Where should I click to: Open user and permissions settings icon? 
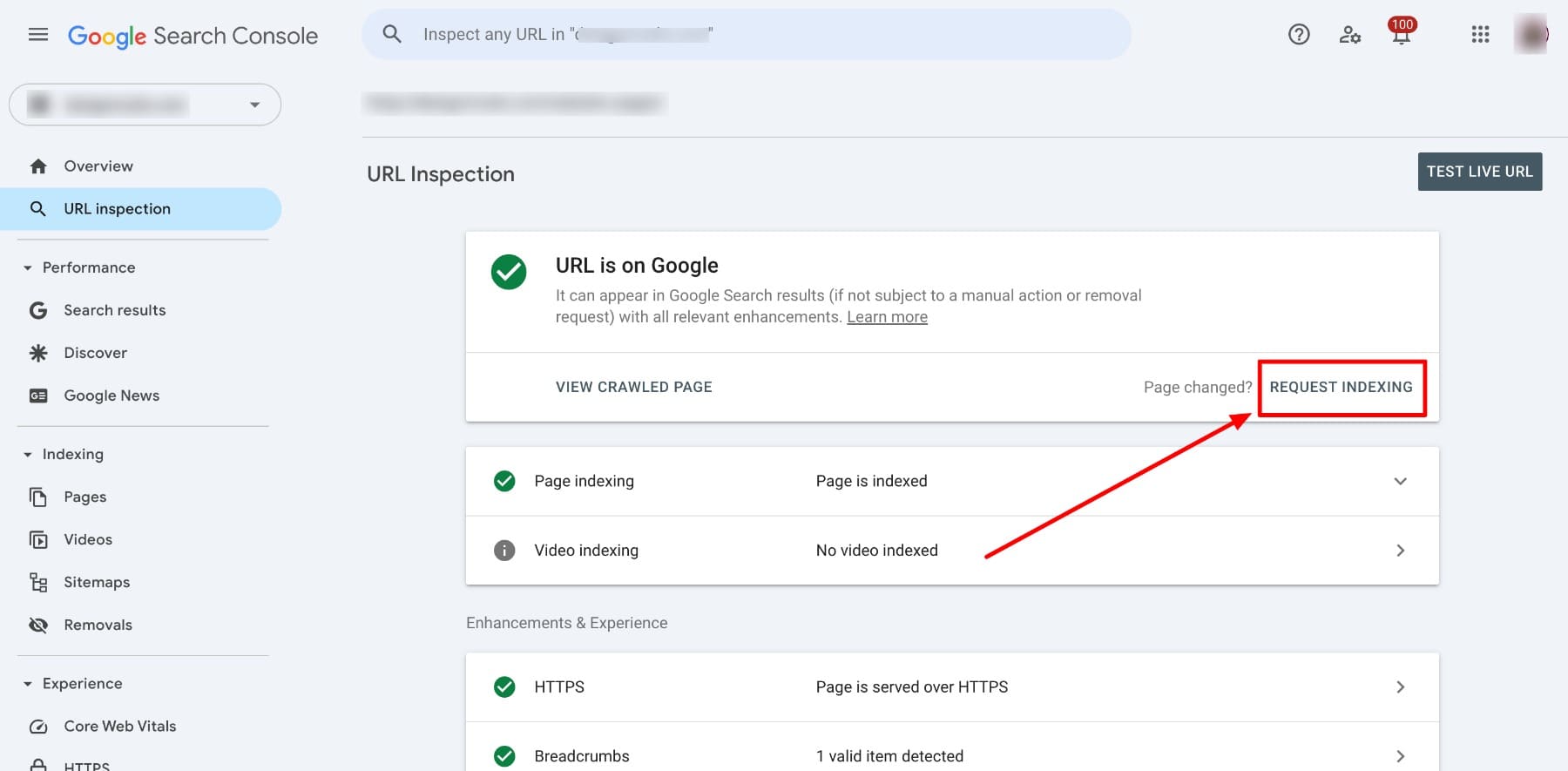pos(1350,35)
